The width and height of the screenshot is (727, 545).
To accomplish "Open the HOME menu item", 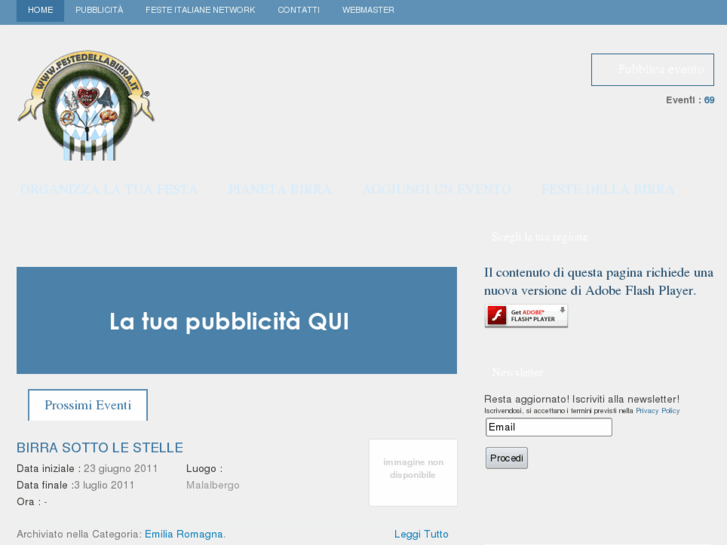I will (40, 10).
